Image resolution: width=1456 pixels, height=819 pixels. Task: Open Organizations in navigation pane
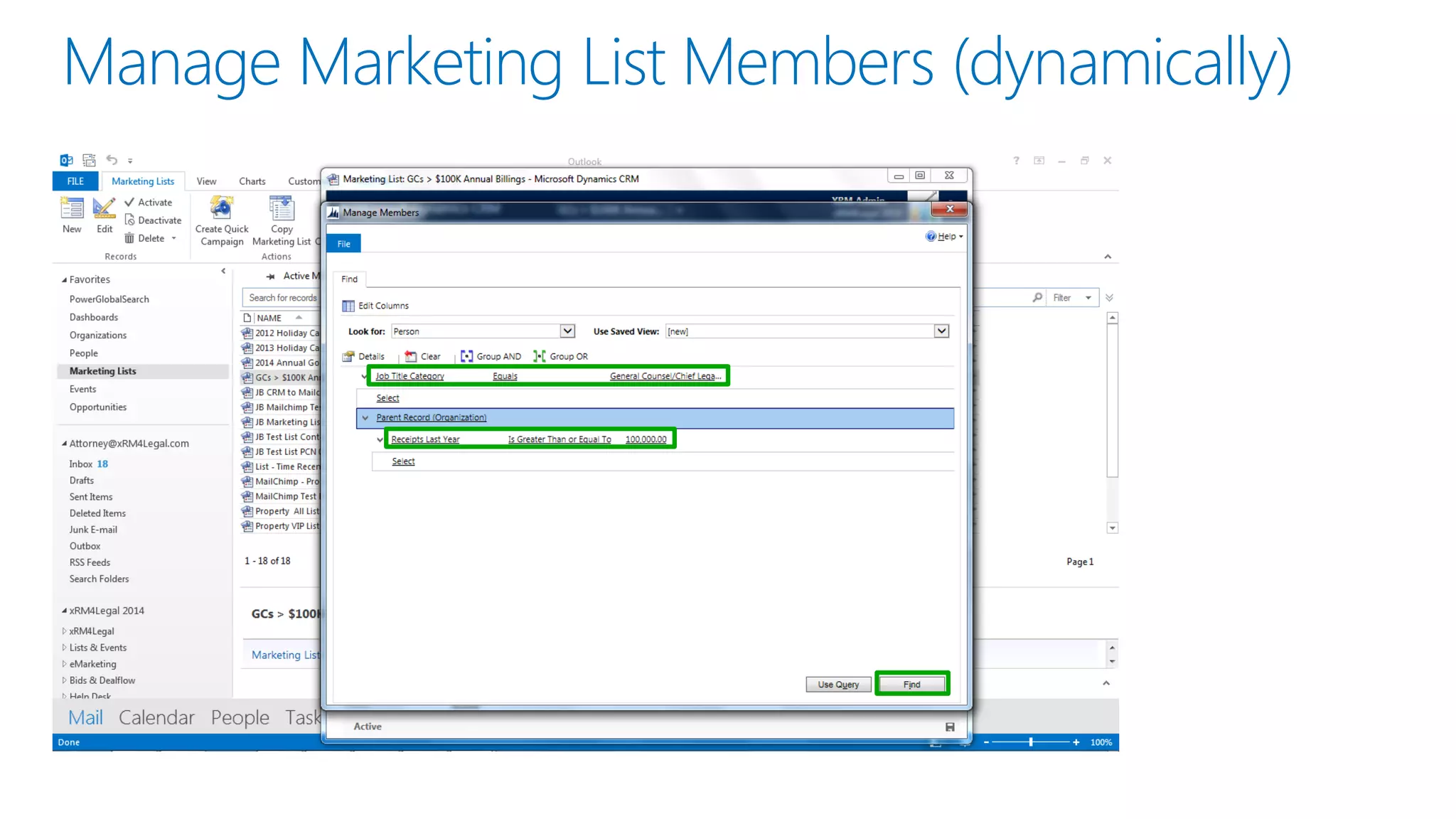[x=97, y=335]
